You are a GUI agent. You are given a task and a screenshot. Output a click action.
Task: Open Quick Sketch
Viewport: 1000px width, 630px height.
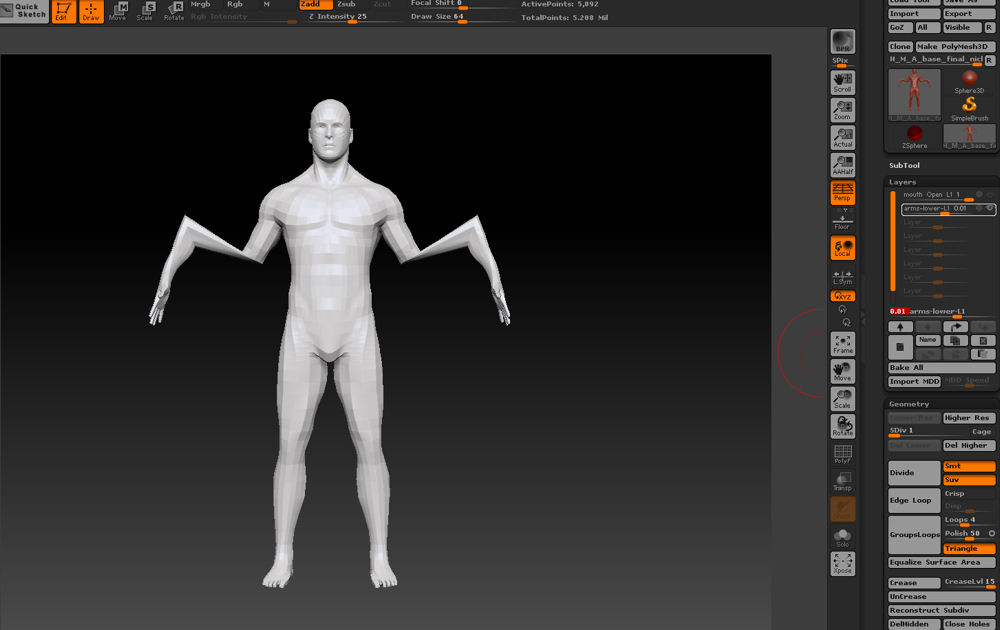pos(24,11)
